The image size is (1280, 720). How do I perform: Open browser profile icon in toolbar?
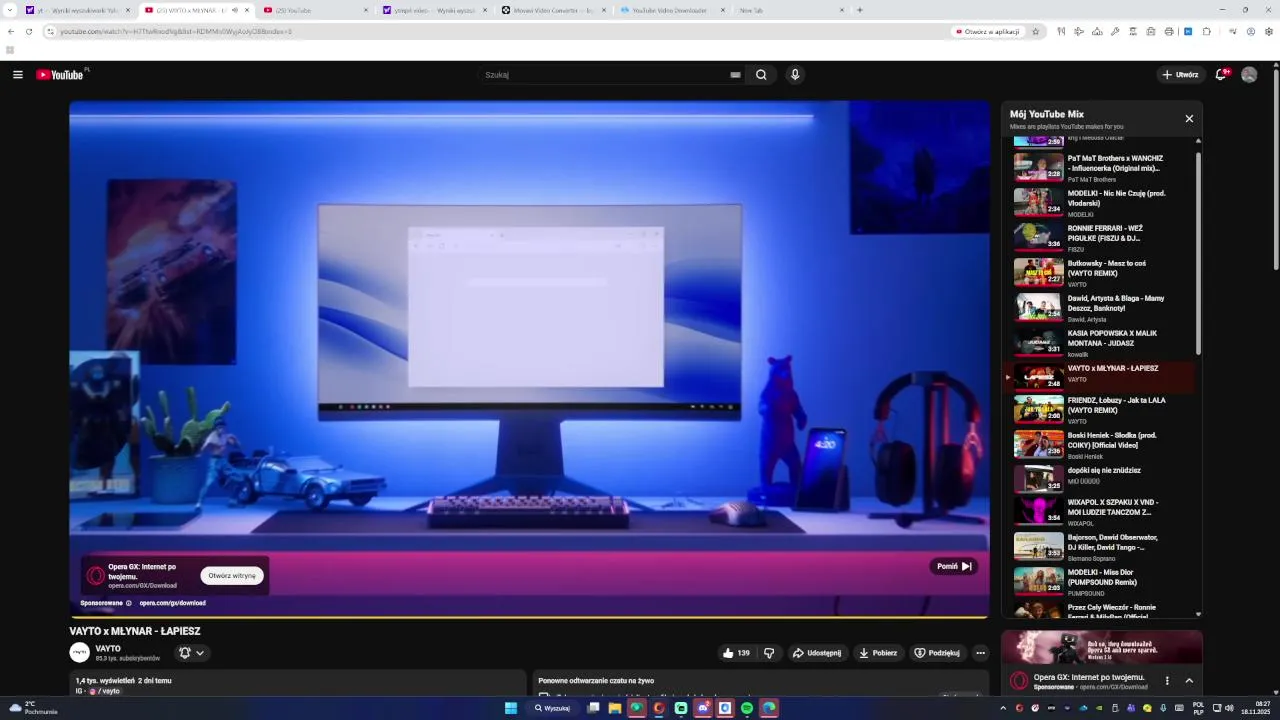point(1251,32)
